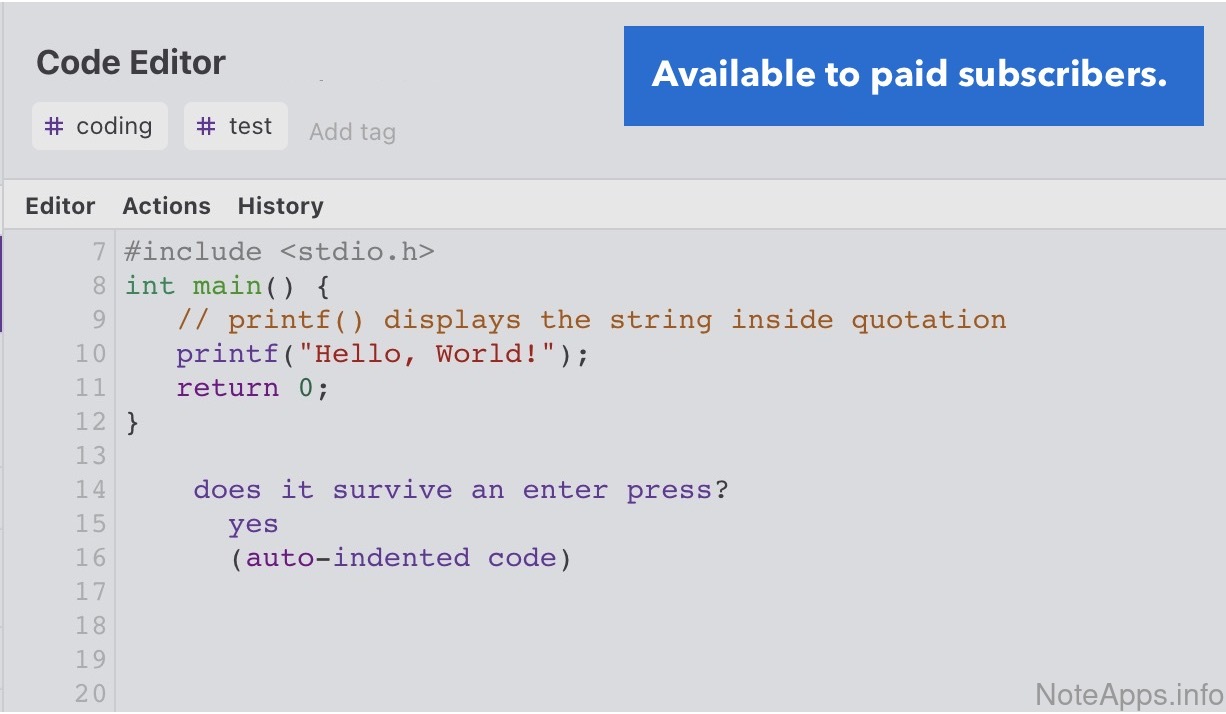Click the closing brace on line 12
Screen dimensions: 1226x714
(133, 422)
